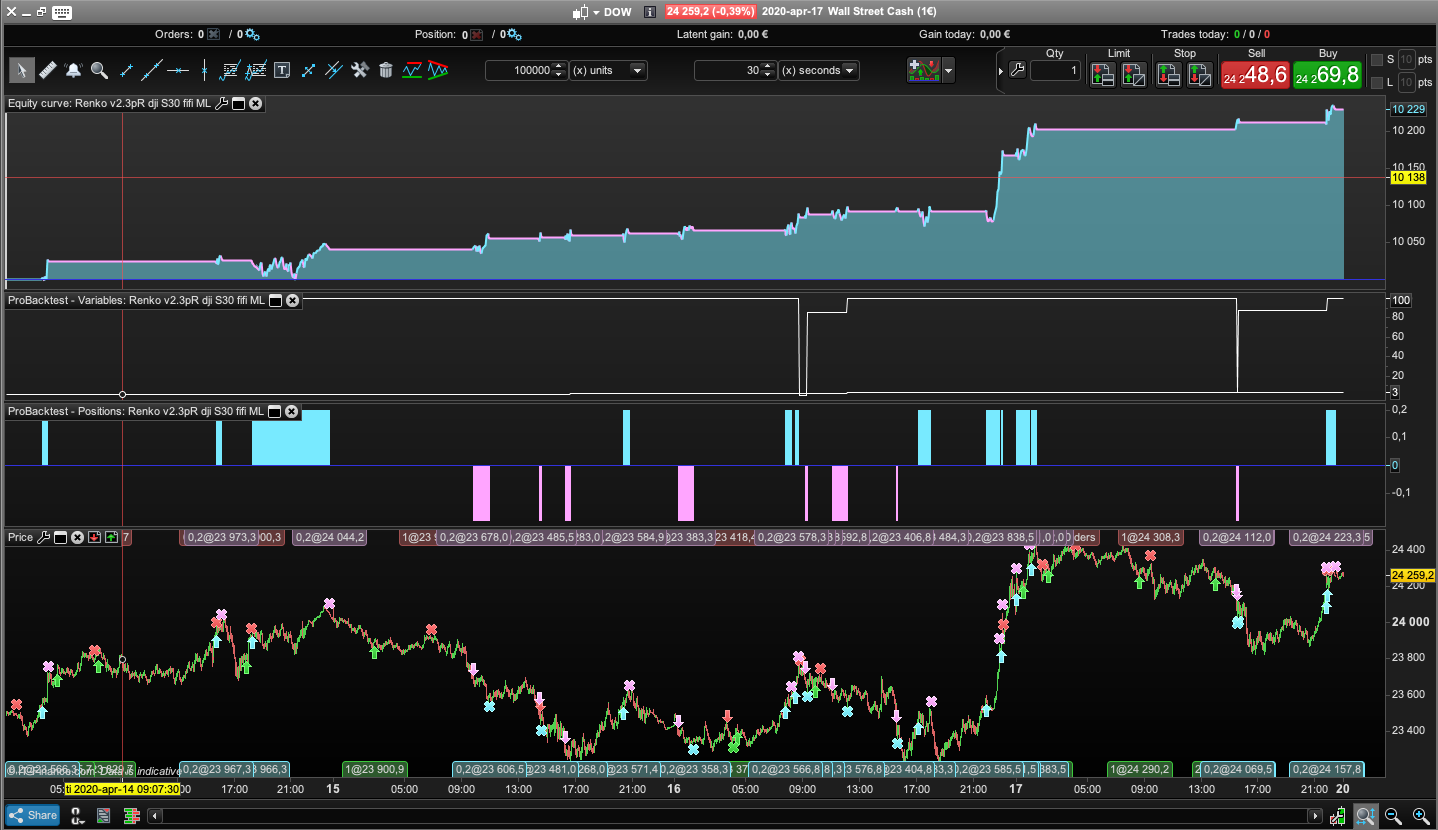The height and width of the screenshot is (830, 1438).
Task: Click the S points value field
Action: (1407, 60)
